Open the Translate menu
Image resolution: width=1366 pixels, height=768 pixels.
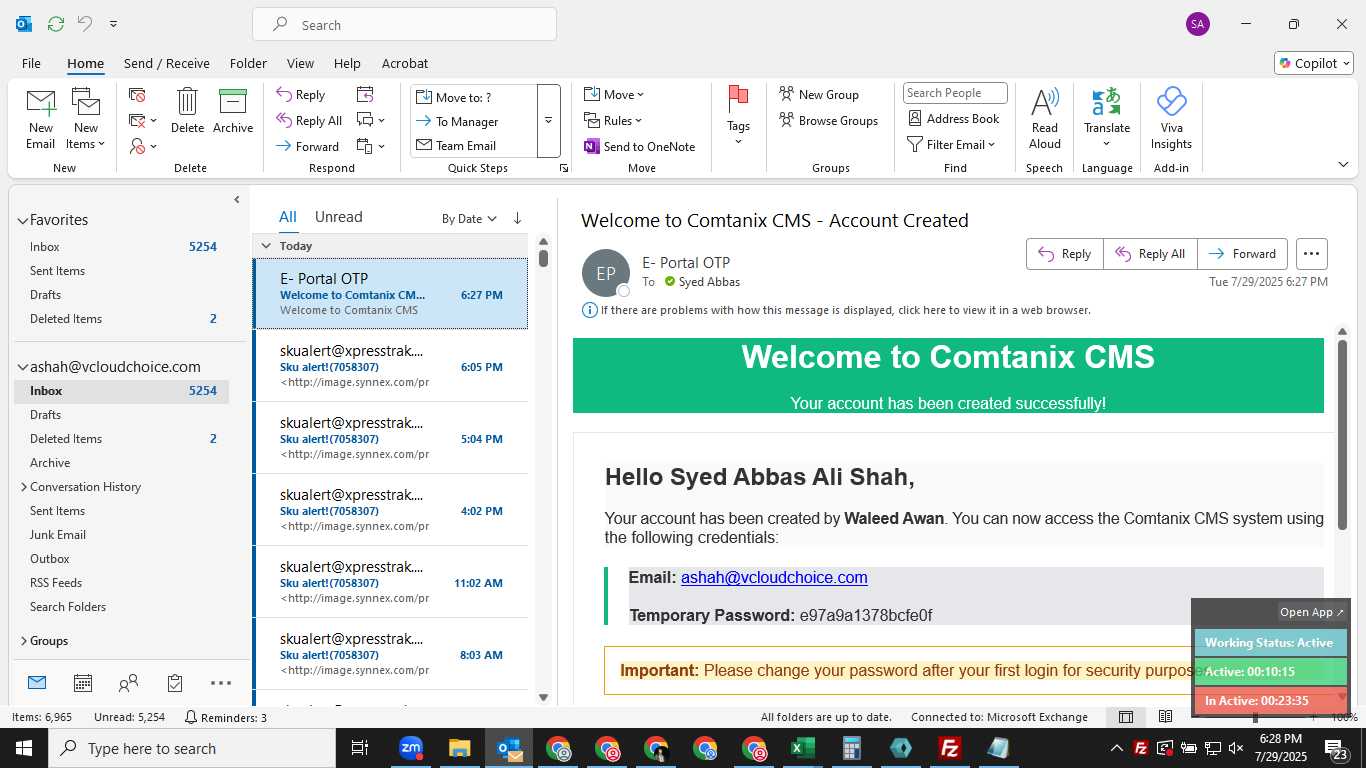pos(1107,118)
